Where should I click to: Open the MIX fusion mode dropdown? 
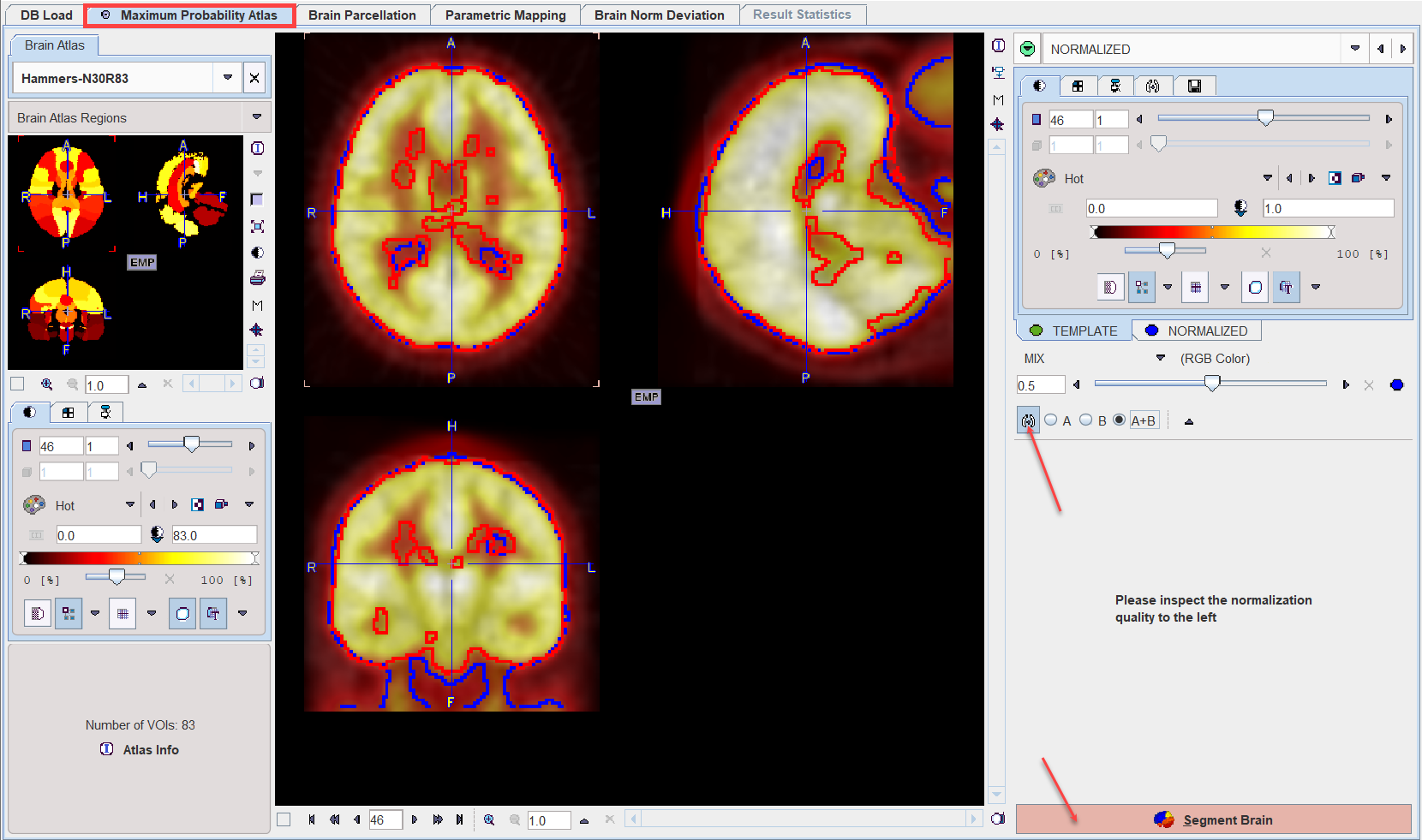click(x=1161, y=358)
